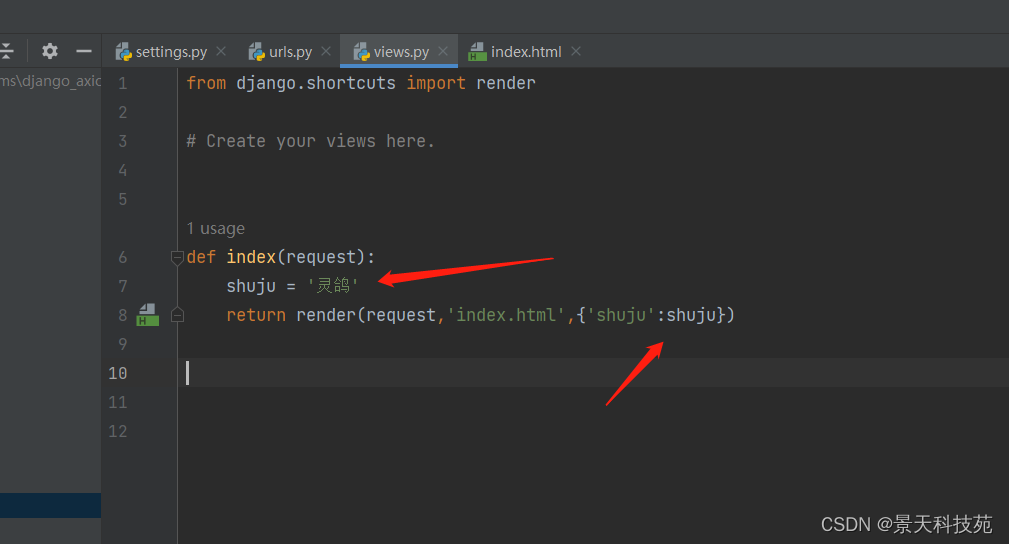1009x544 pixels.
Task: Click the 'def' keyword on line 6
Action: [201, 257]
